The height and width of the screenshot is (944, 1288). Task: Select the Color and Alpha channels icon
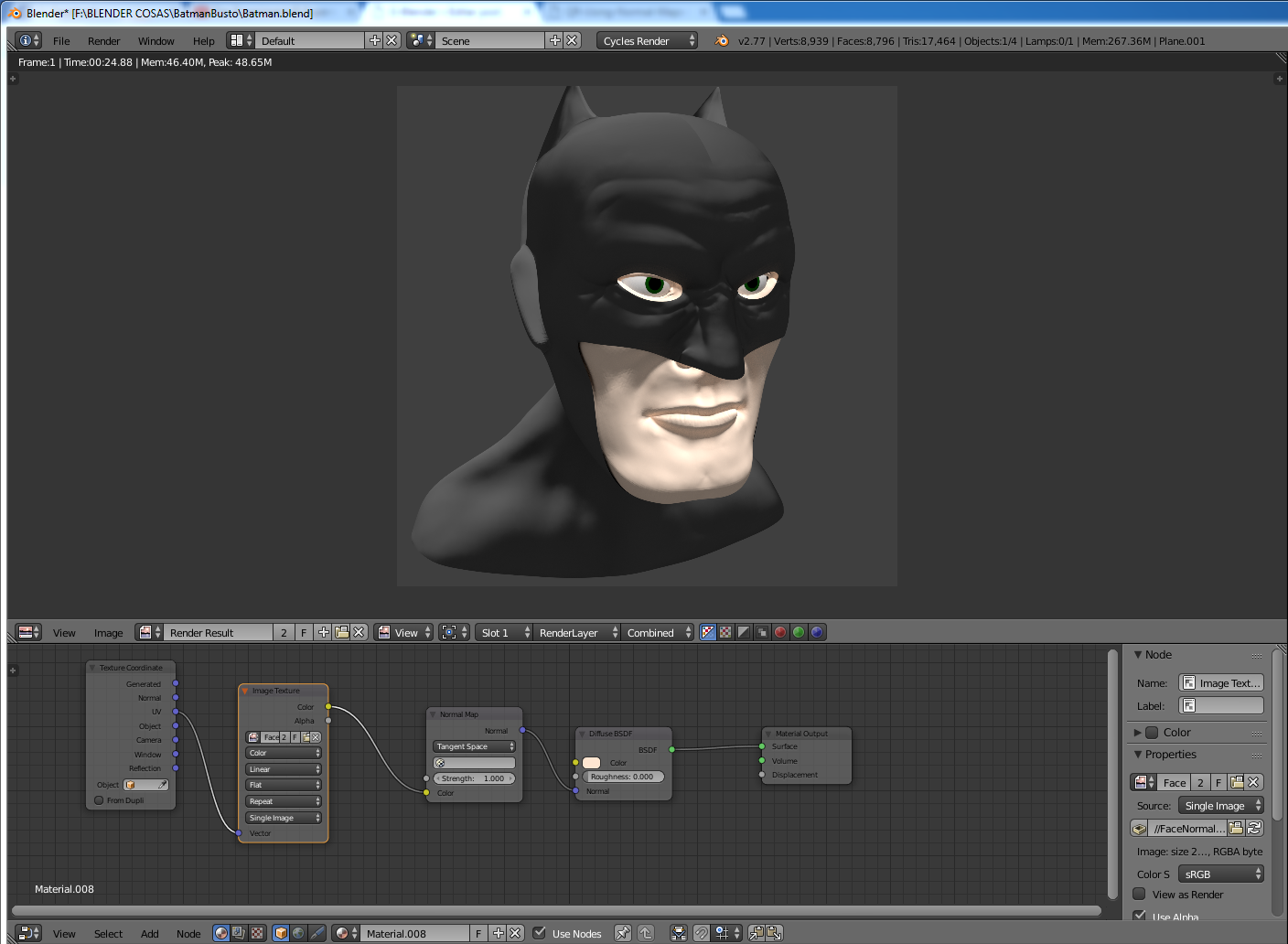point(707,632)
